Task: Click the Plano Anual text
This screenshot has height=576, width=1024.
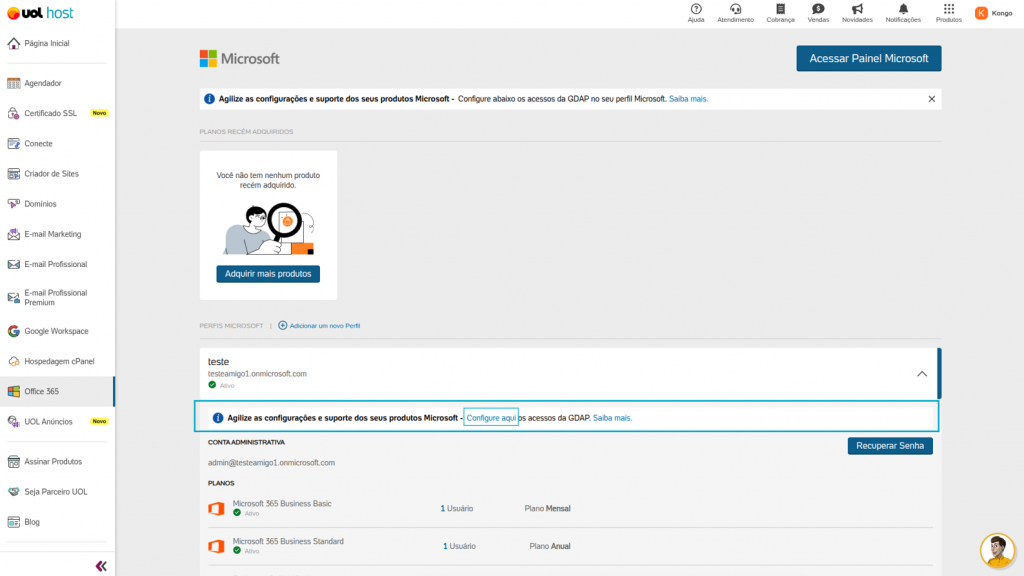Action: pos(550,547)
